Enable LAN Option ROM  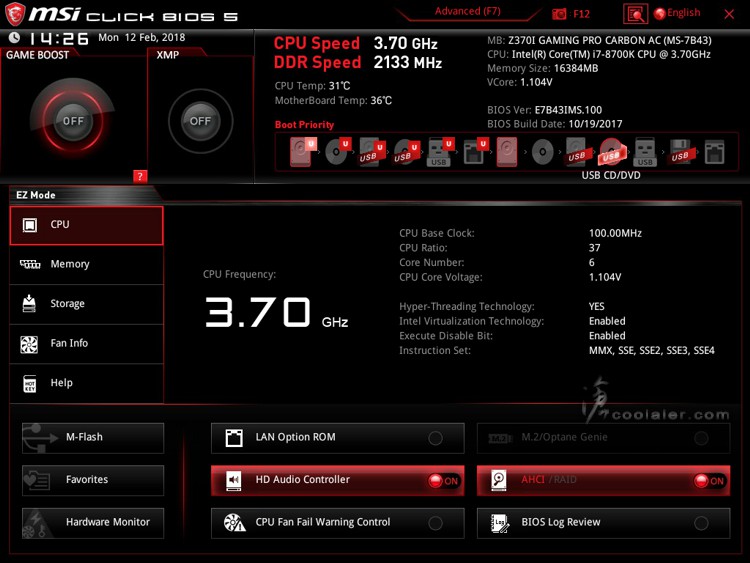338,438
